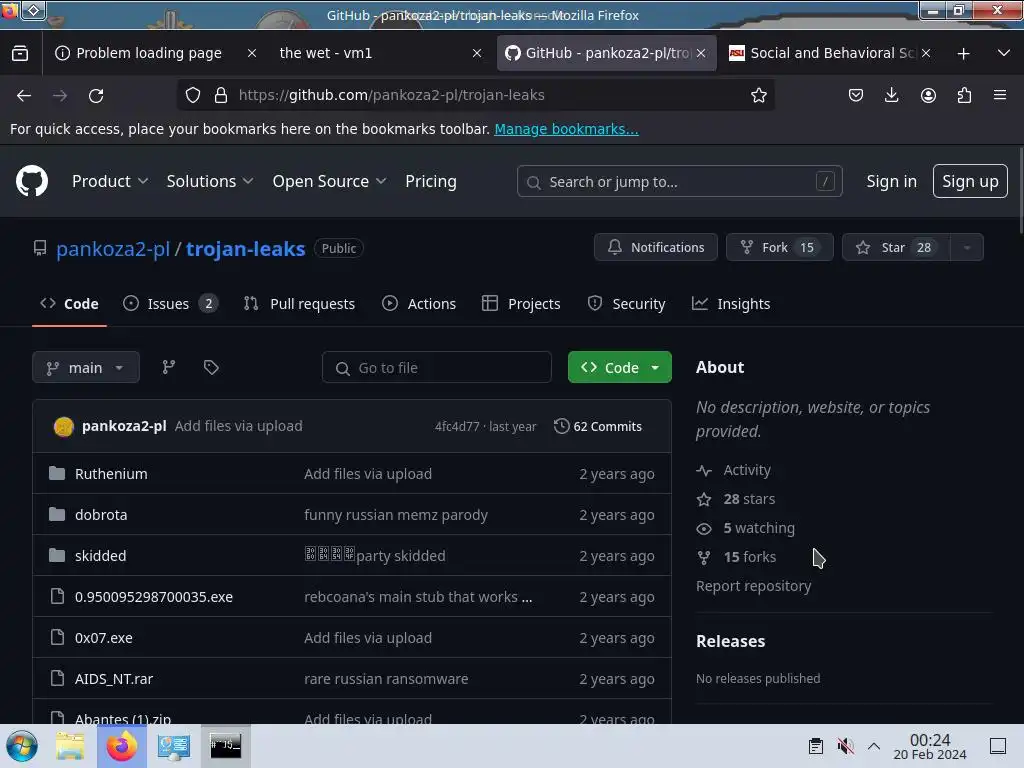Switch to the Projects tab
Image resolution: width=1024 pixels, height=768 pixels.
click(520, 304)
